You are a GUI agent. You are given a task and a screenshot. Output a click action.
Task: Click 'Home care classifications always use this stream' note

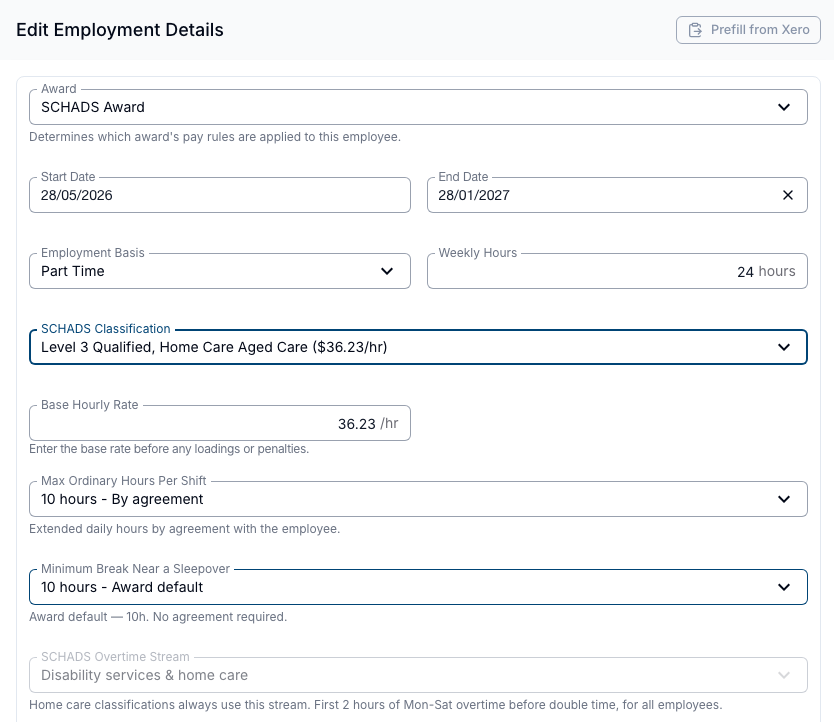[x=376, y=705]
